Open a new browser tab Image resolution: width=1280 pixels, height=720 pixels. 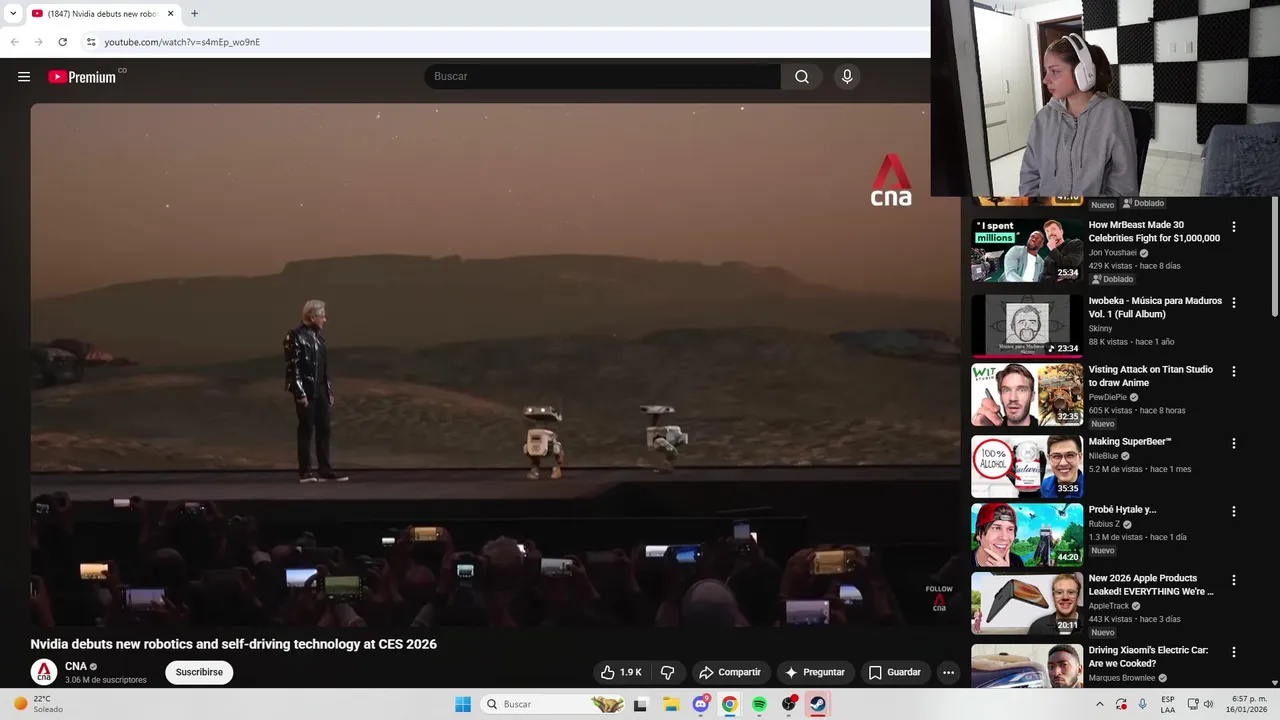coord(194,14)
